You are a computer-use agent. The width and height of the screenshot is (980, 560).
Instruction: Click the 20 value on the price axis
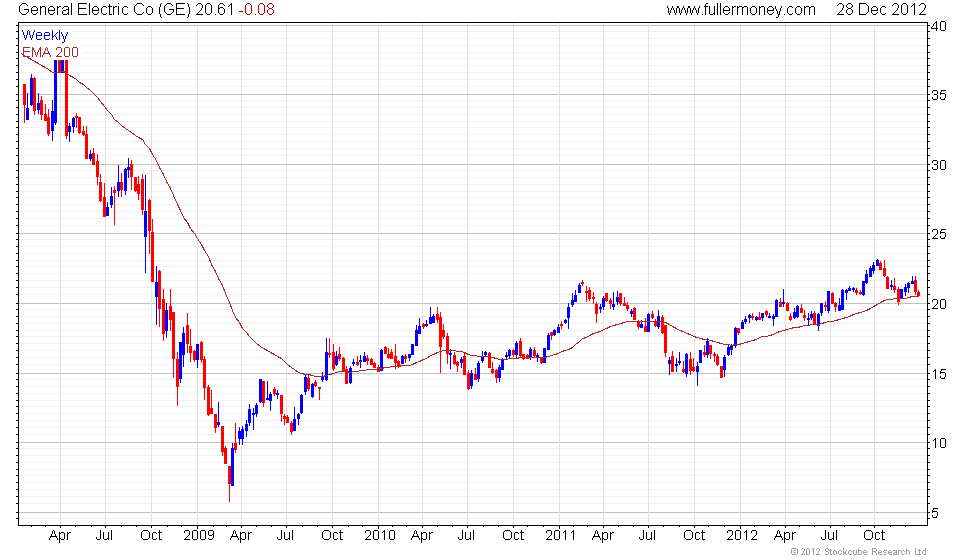coord(939,304)
